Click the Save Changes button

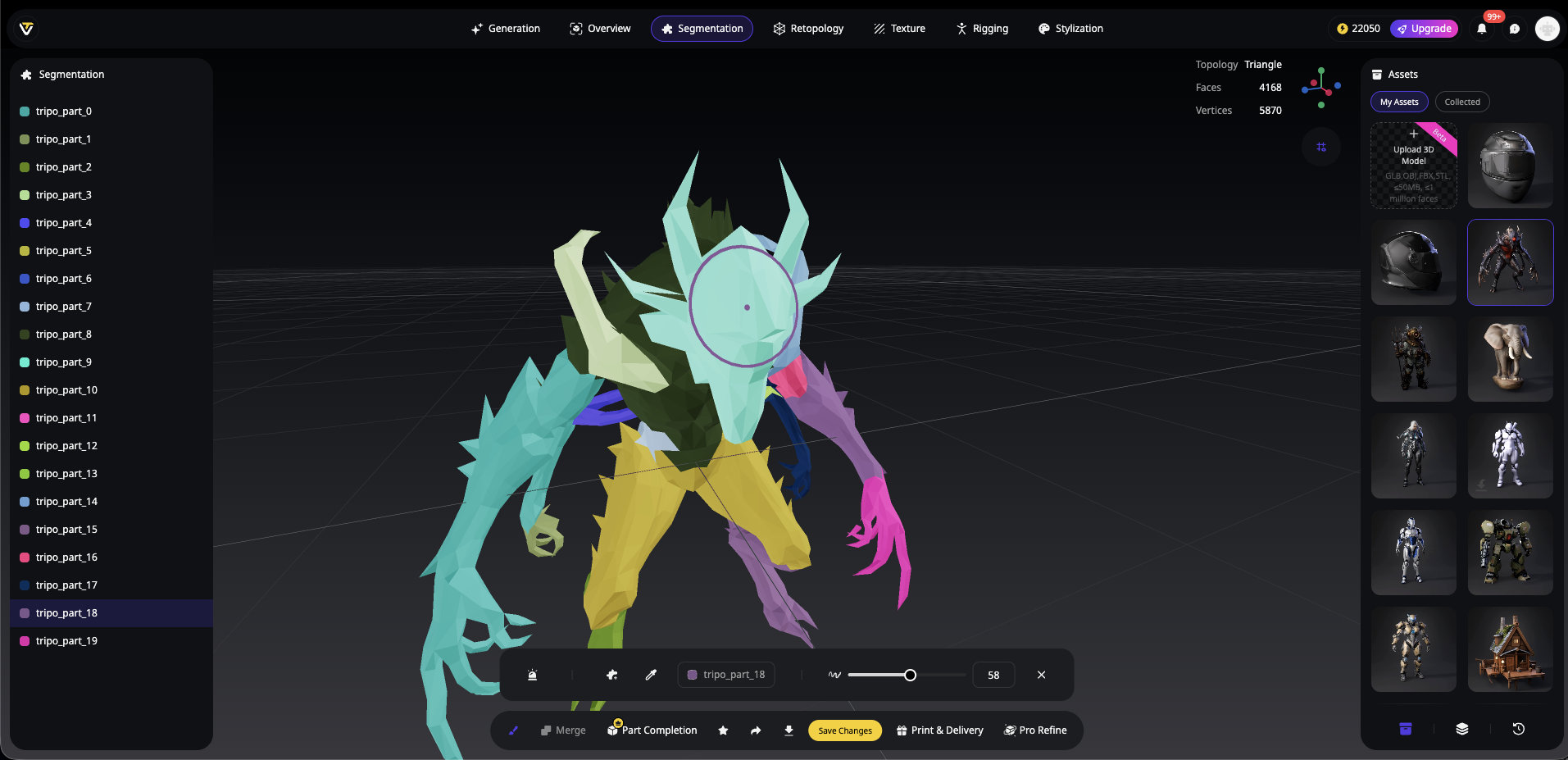[x=845, y=730]
